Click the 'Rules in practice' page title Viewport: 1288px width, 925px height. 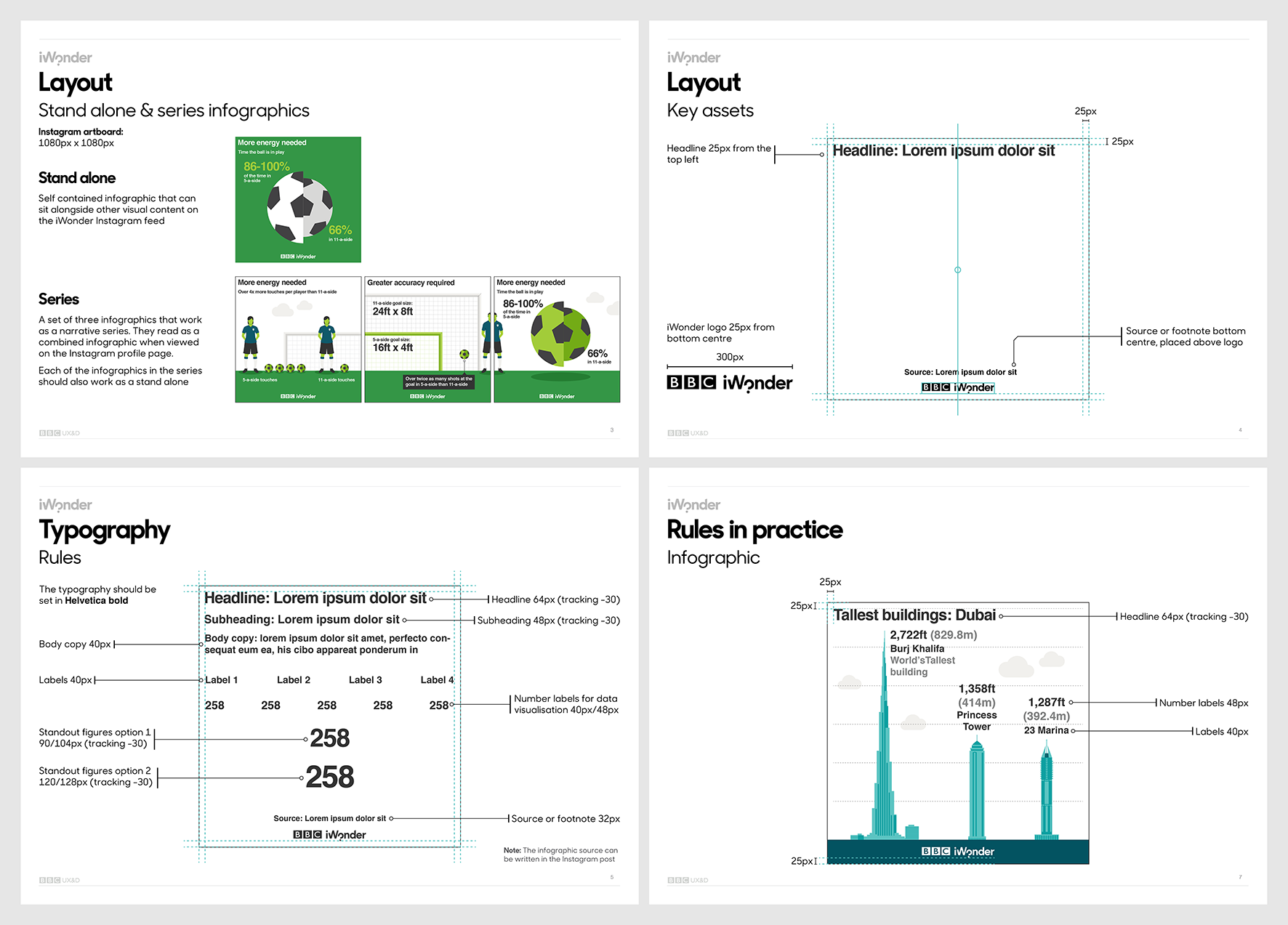point(754,530)
